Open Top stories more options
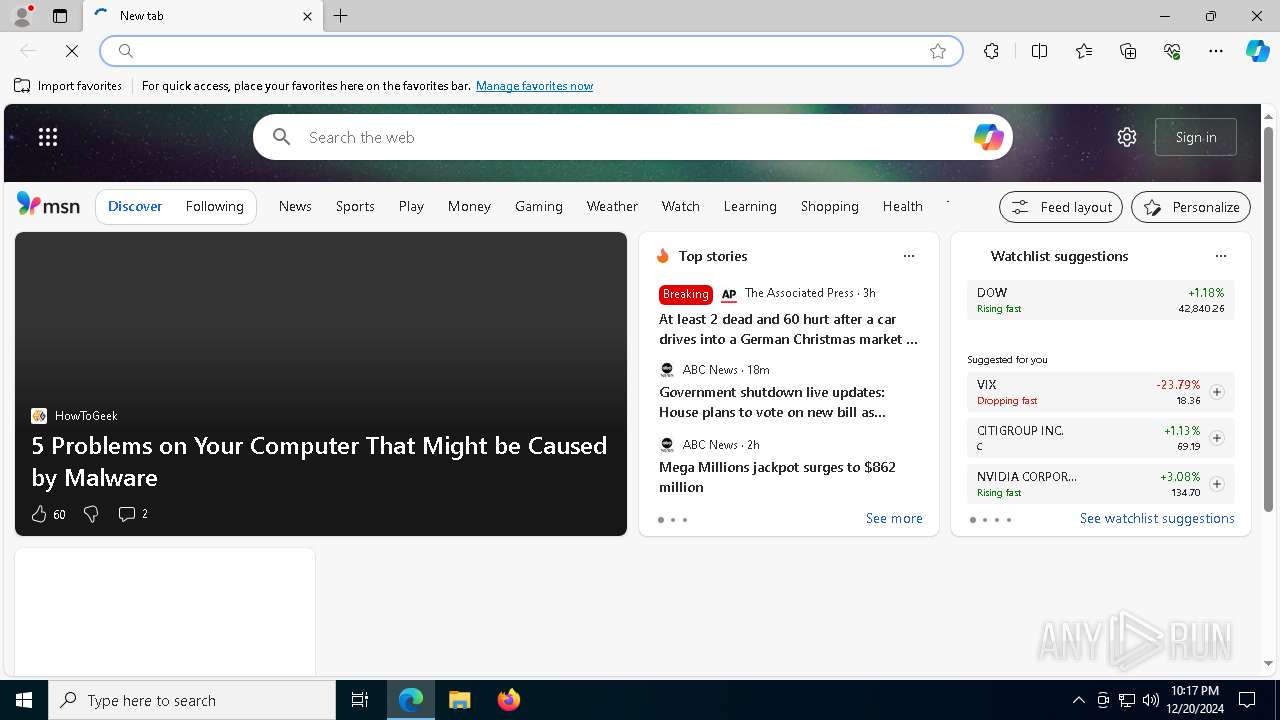This screenshot has width=1280, height=720. pos(909,256)
